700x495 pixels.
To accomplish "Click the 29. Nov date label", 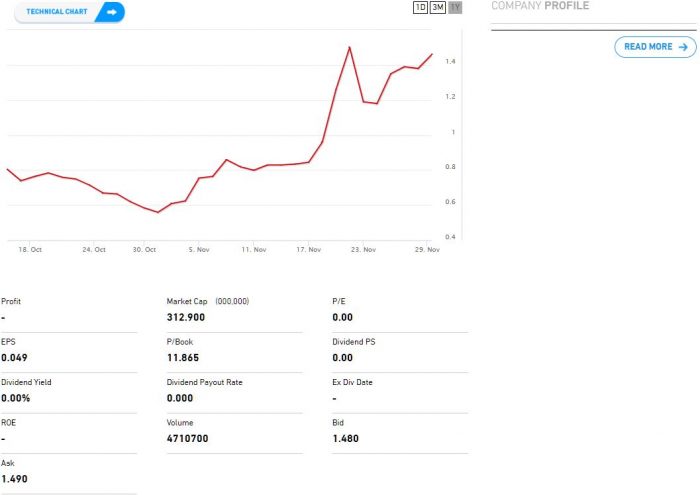I will (x=427, y=249).
